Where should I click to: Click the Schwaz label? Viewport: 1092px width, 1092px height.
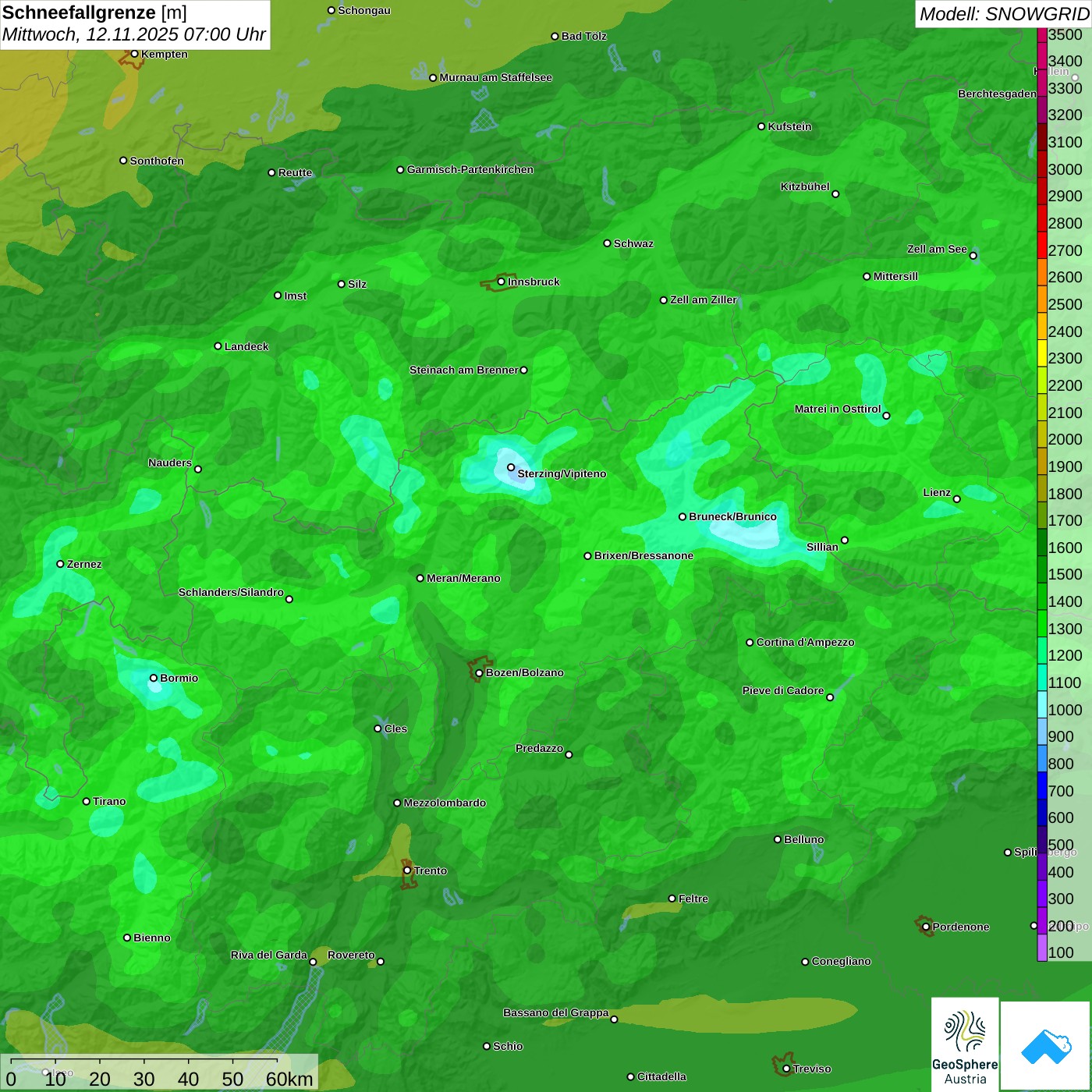[633, 243]
